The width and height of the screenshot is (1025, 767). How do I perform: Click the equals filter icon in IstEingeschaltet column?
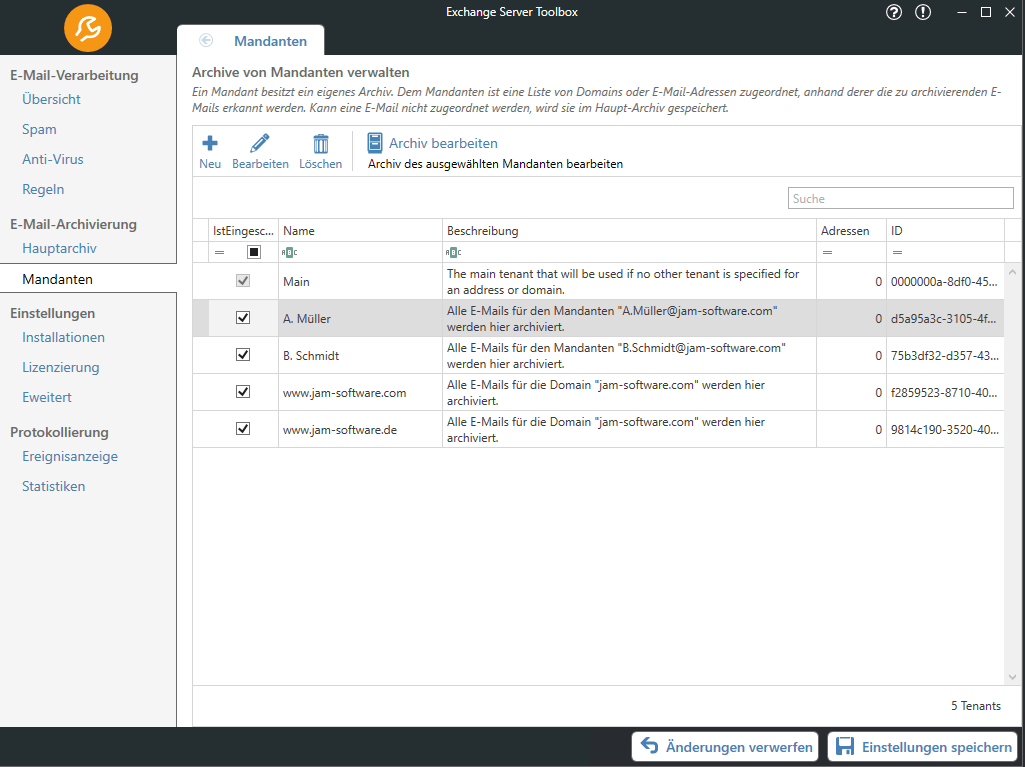click(220, 252)
